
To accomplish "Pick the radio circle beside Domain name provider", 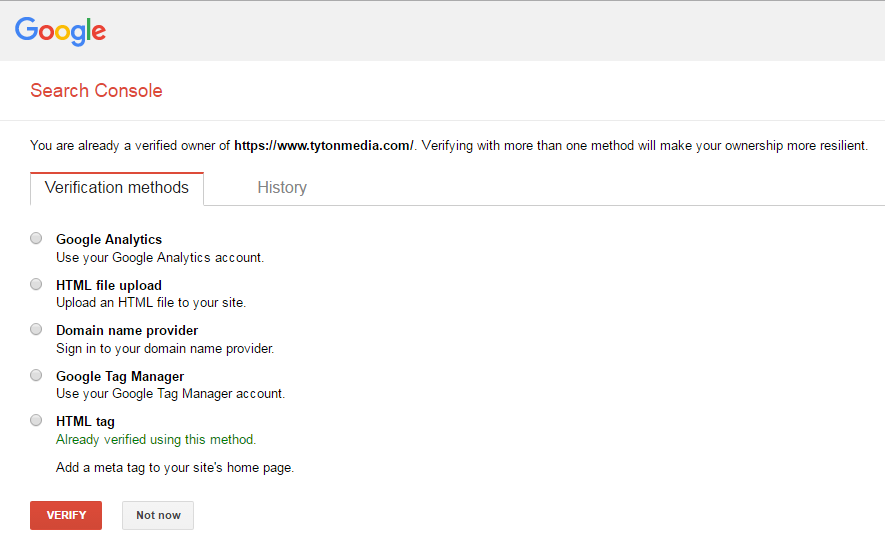I will (x=36, y=330).
